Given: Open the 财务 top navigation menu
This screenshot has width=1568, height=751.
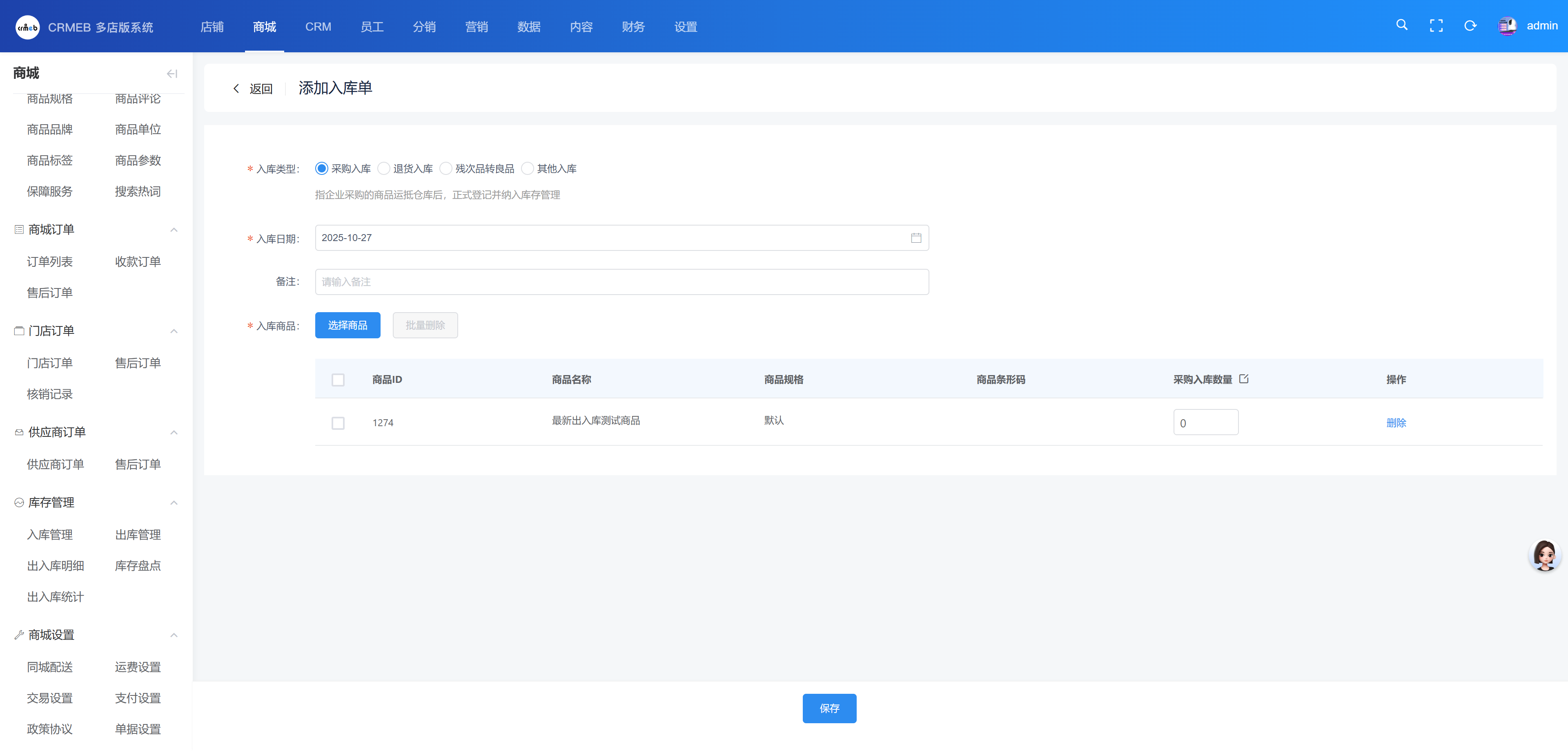Looking at the screenshot, I should (x=633, y=27).
